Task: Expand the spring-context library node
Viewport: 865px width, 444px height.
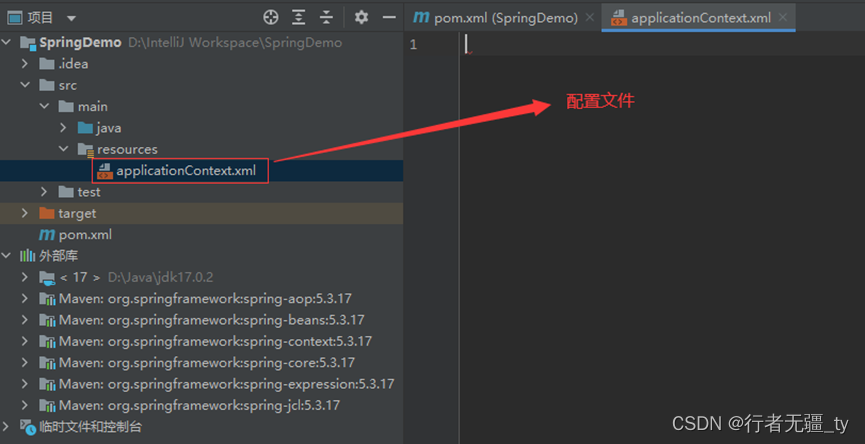Action: 25,341
